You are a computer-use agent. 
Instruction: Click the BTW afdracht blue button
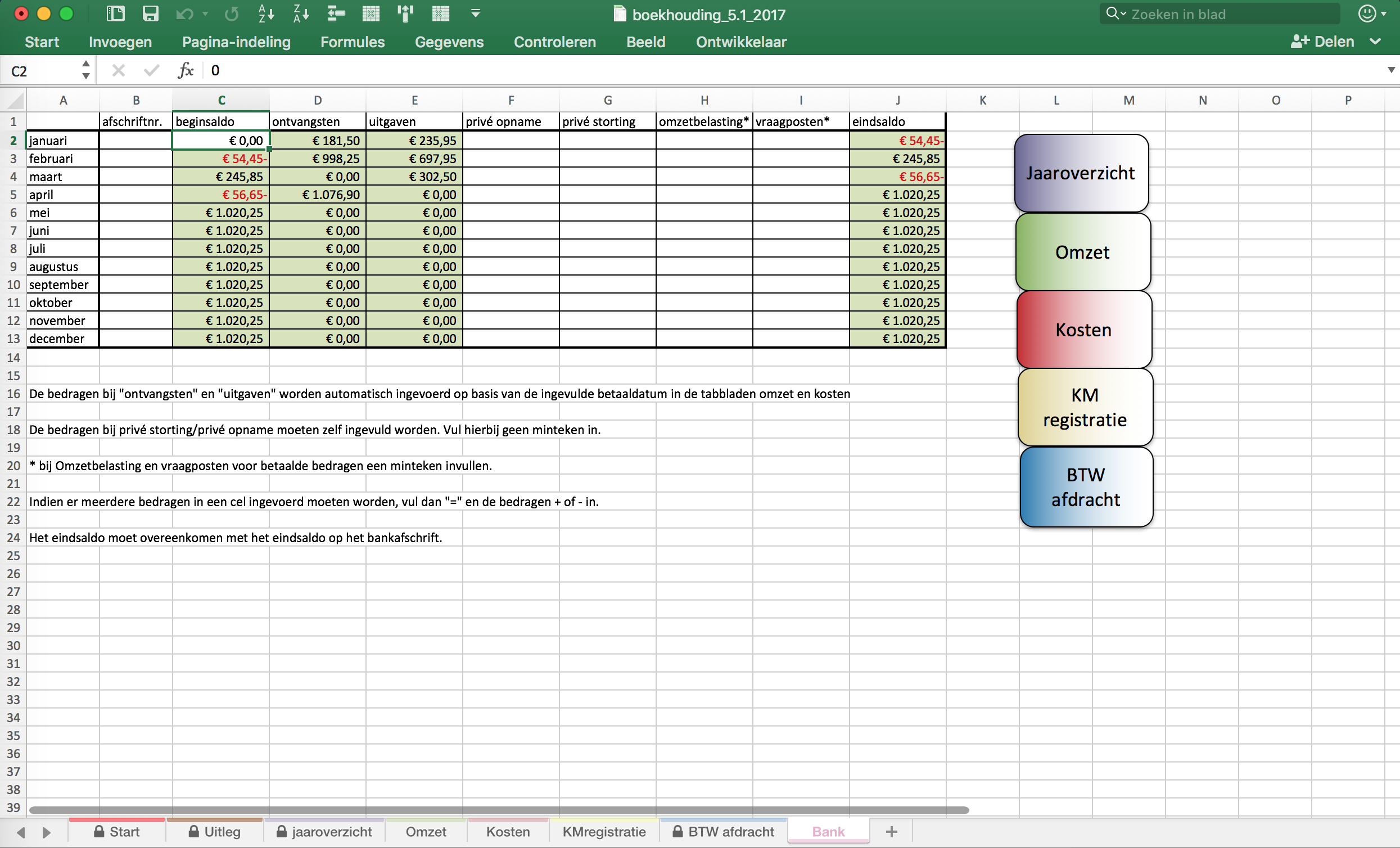pyautogui.click(x=1085, y=487)
